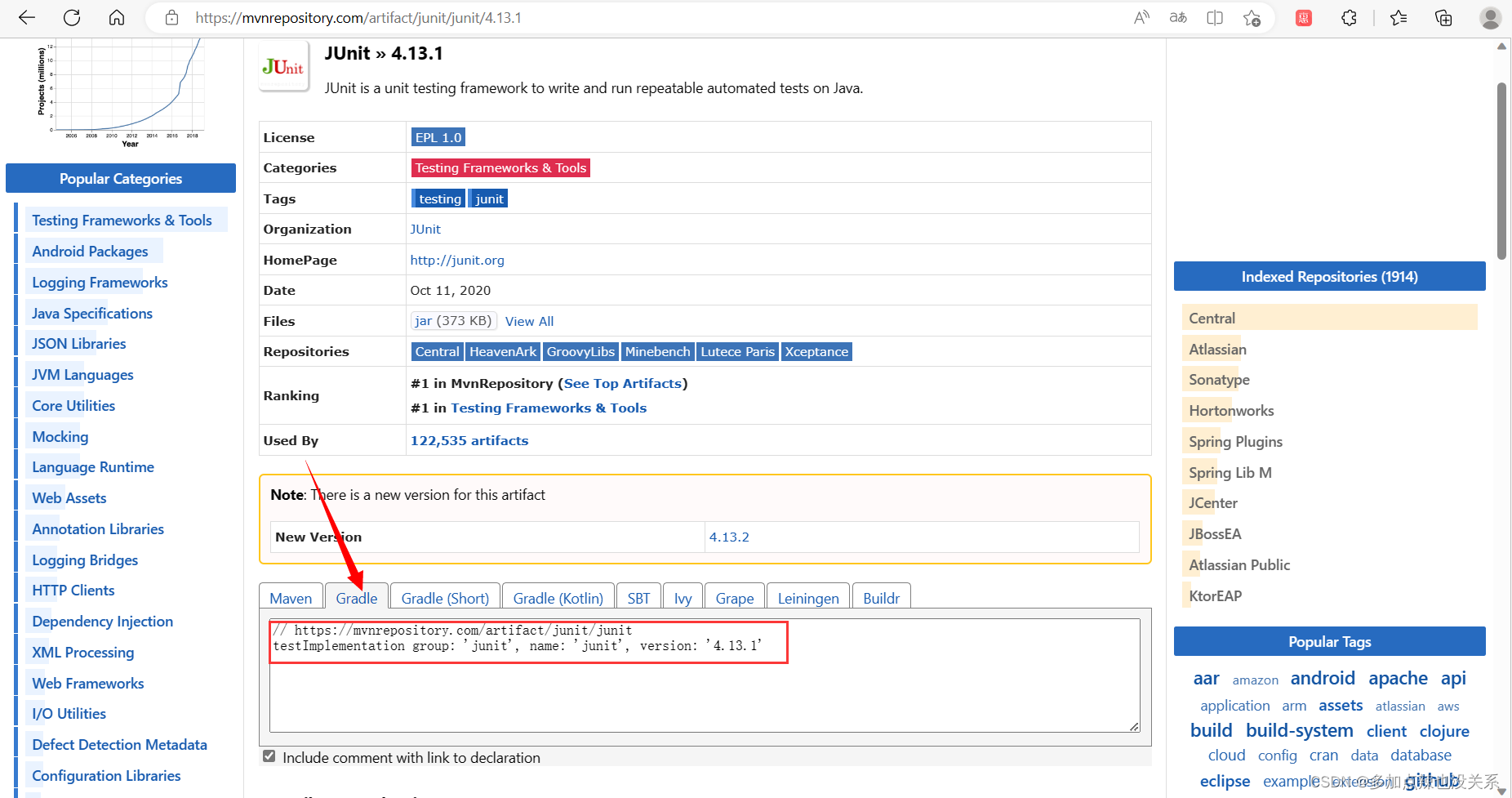
Task: Click the browser back arrow
Action: pyautogui.click(x=27, y=18)
